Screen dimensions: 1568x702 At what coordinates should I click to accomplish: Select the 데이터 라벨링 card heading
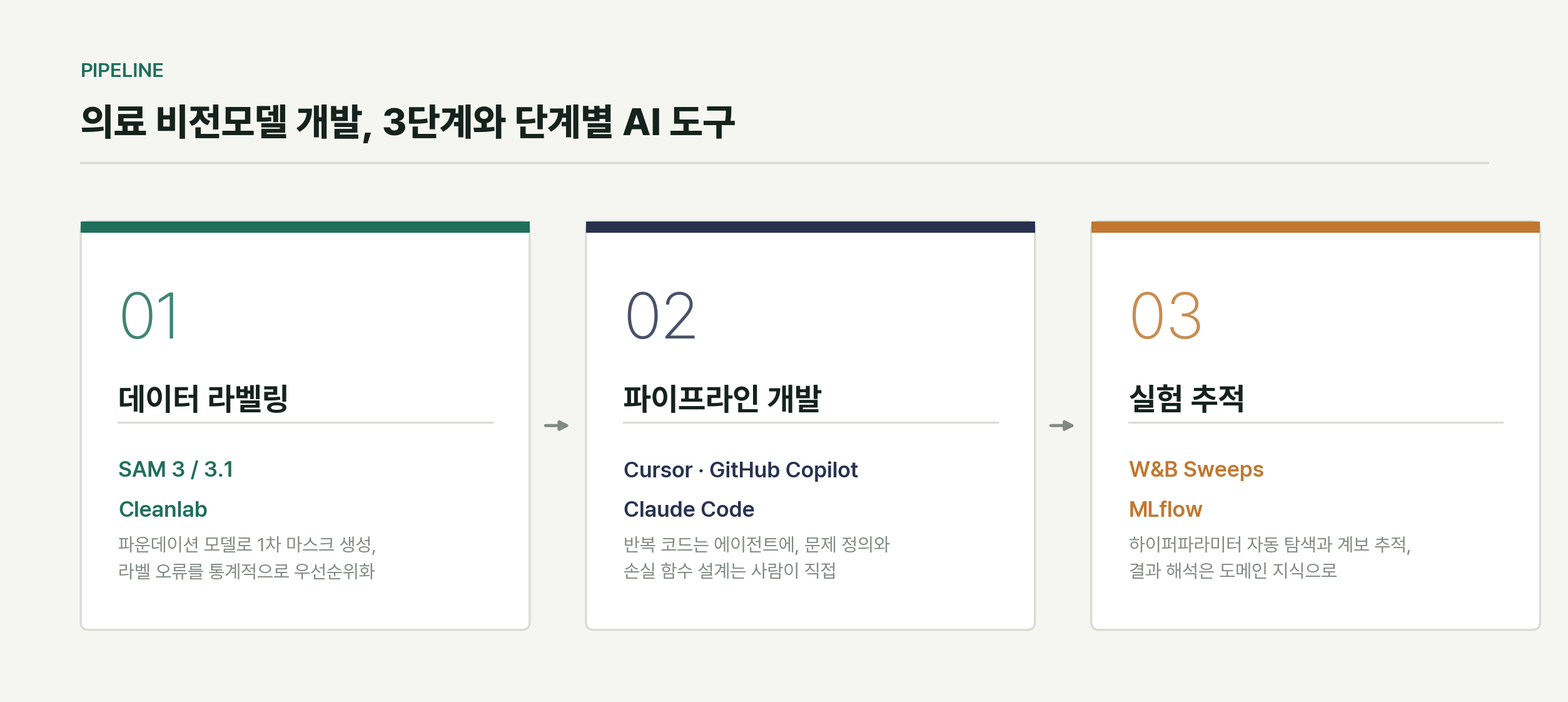point(203,399)
